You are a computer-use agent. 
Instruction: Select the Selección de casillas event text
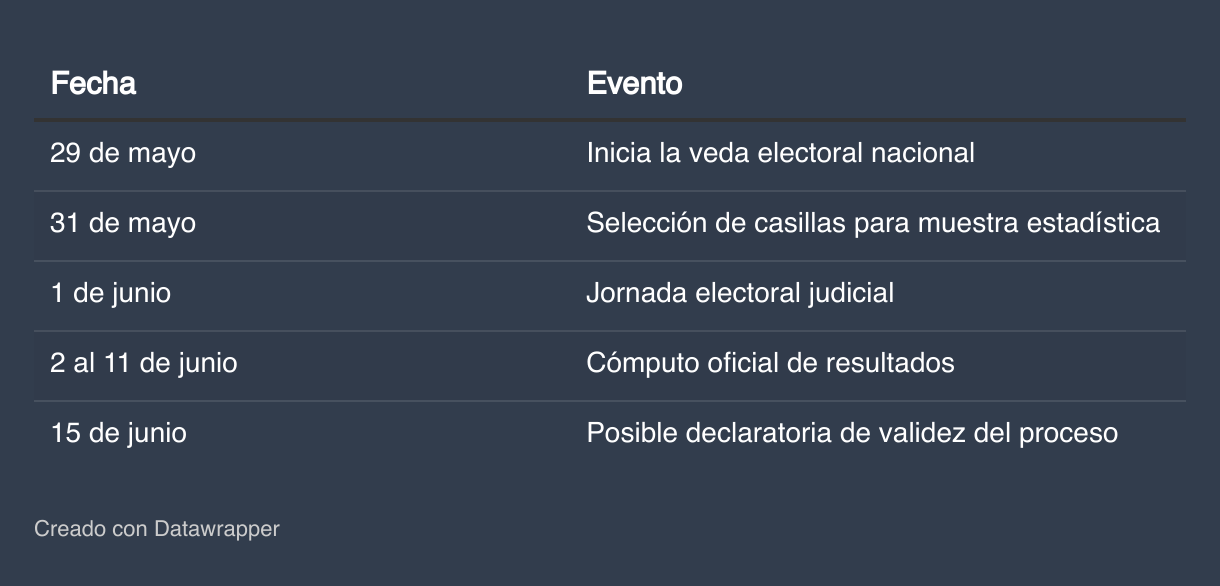[x=872, y=223]
